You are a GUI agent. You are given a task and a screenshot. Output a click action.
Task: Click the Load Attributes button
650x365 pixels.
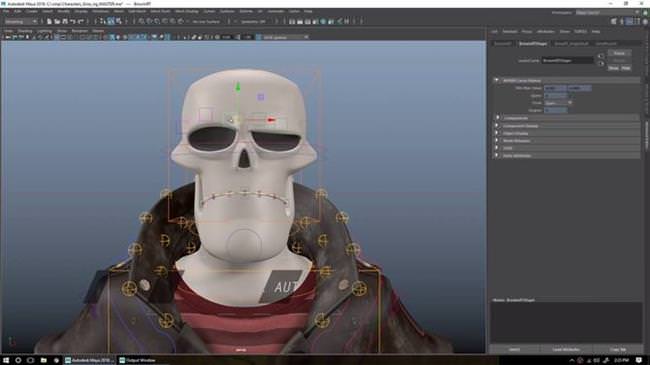tap(566, 350)
